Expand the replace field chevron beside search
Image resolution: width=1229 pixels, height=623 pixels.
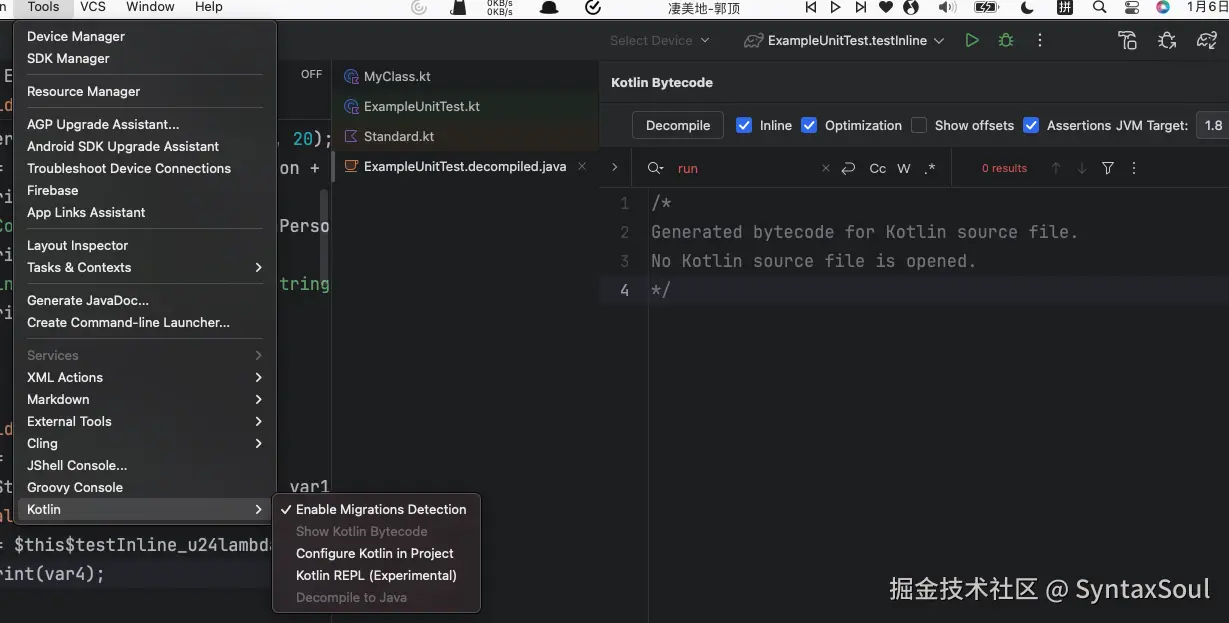click(x=614, y=168)
